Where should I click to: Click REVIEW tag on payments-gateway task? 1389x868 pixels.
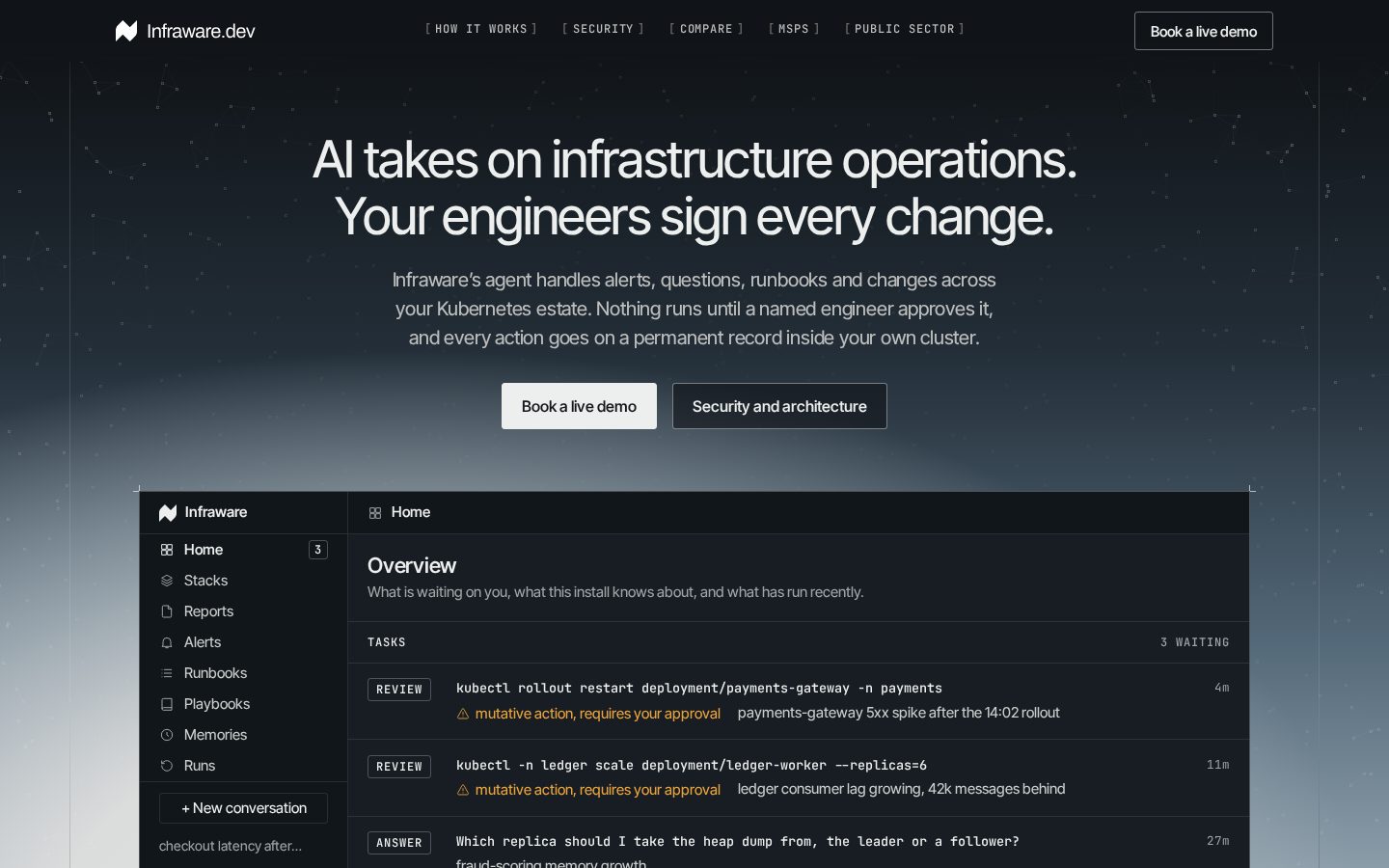(x=399, y=690)
